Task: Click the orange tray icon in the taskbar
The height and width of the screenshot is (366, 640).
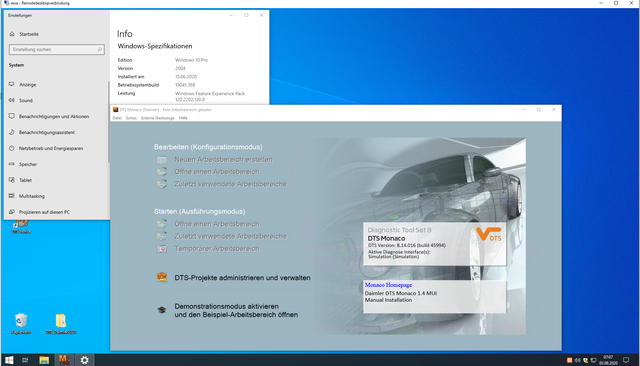Action: coord(569,360)
